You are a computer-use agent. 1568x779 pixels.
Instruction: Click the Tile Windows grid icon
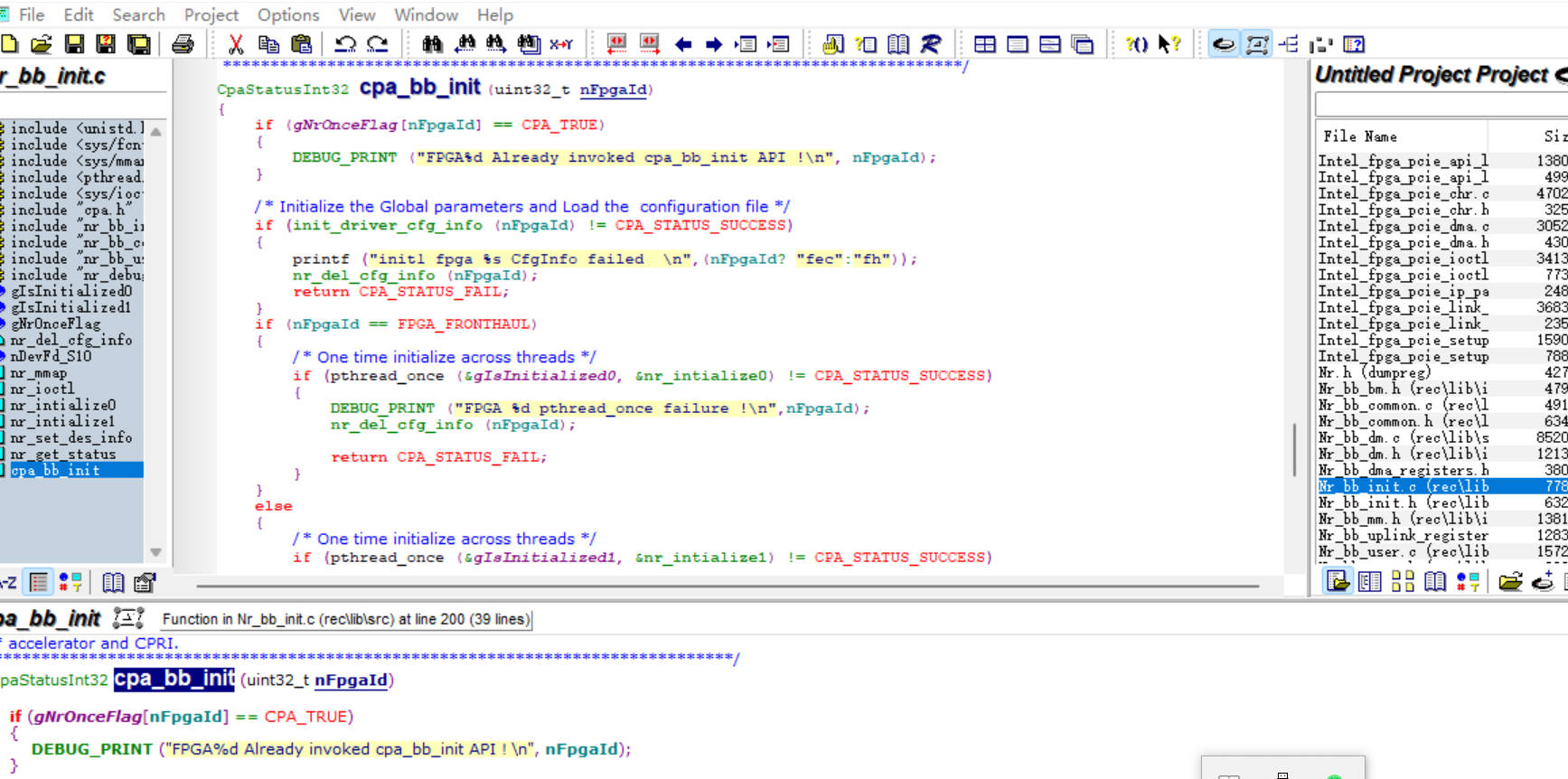(x=985, y=43)
